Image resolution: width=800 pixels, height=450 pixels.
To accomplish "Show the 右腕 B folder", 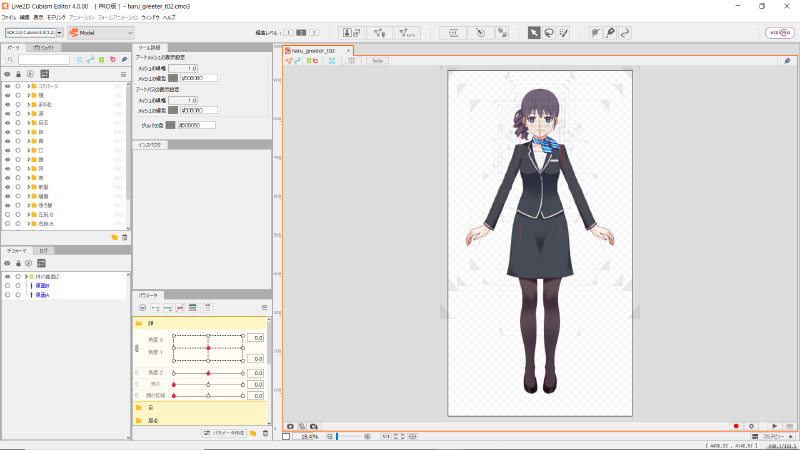I will (x=7, y=224).
